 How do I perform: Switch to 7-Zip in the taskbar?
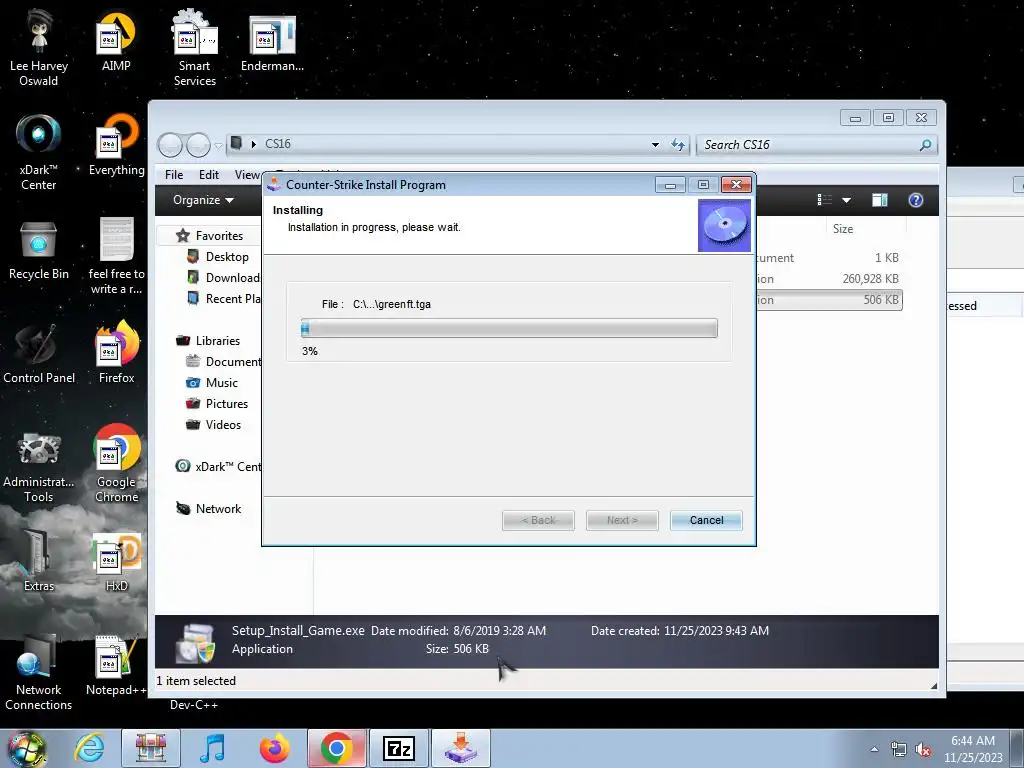399,748
